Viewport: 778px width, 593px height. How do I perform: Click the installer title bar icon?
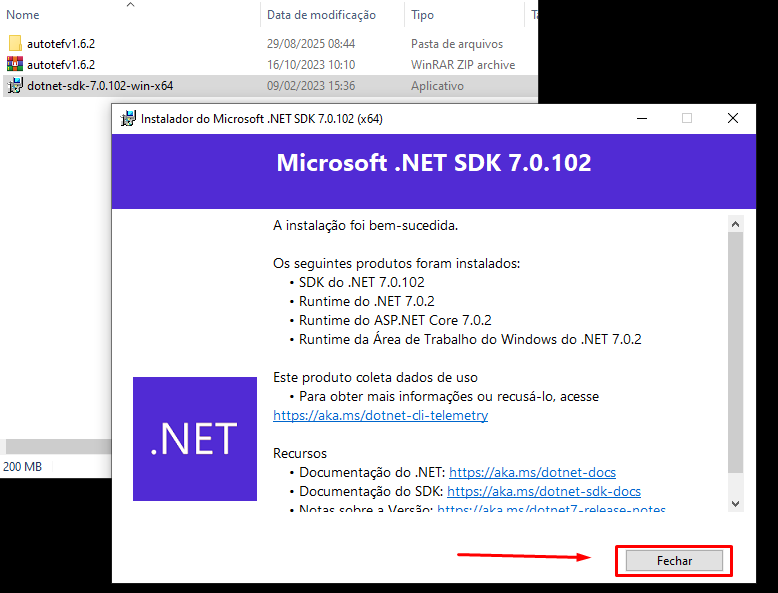[128, 119]
